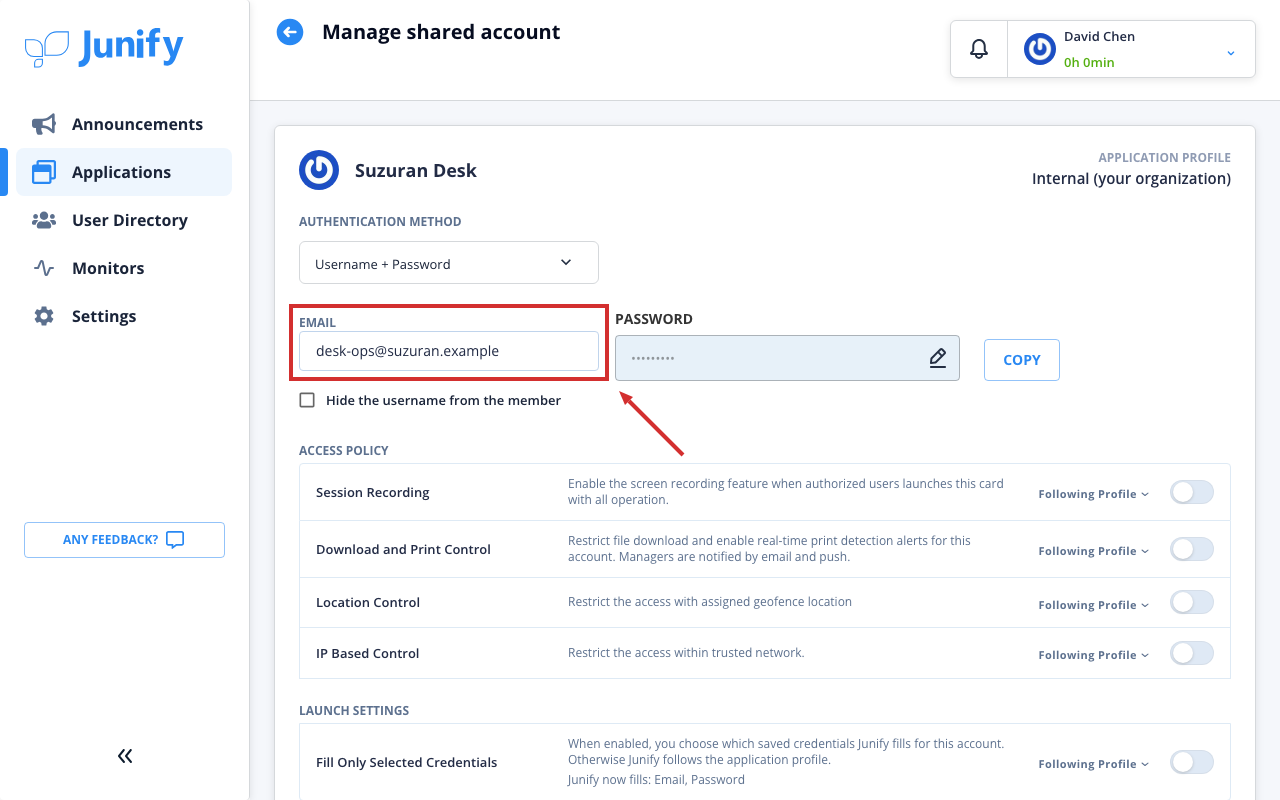Go back using the blue arrow button

[x=290, y=32]
